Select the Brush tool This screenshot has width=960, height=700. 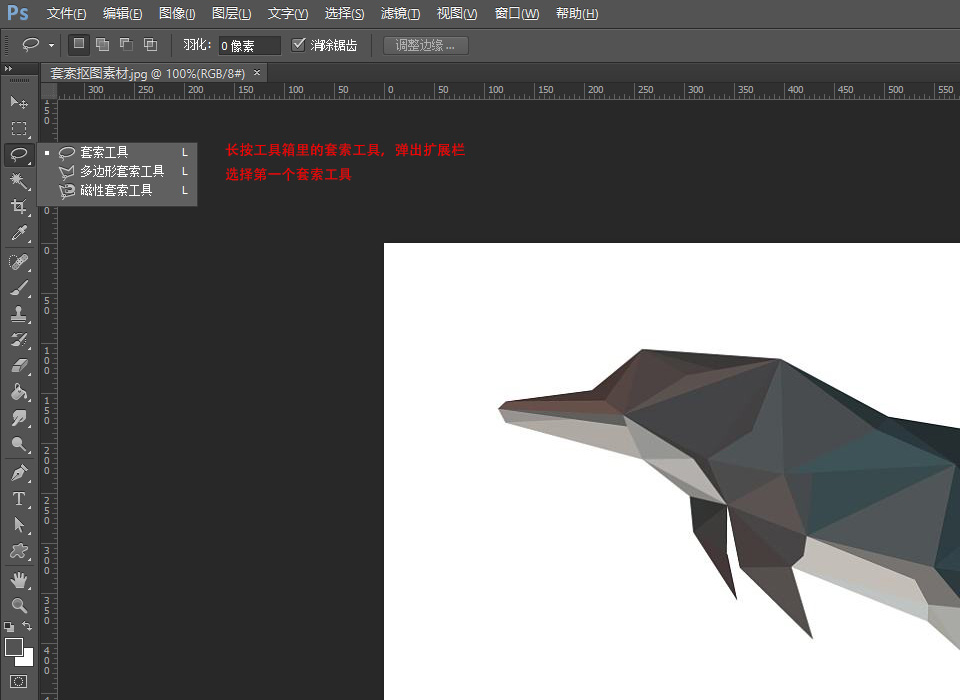[x=19, y=288]
